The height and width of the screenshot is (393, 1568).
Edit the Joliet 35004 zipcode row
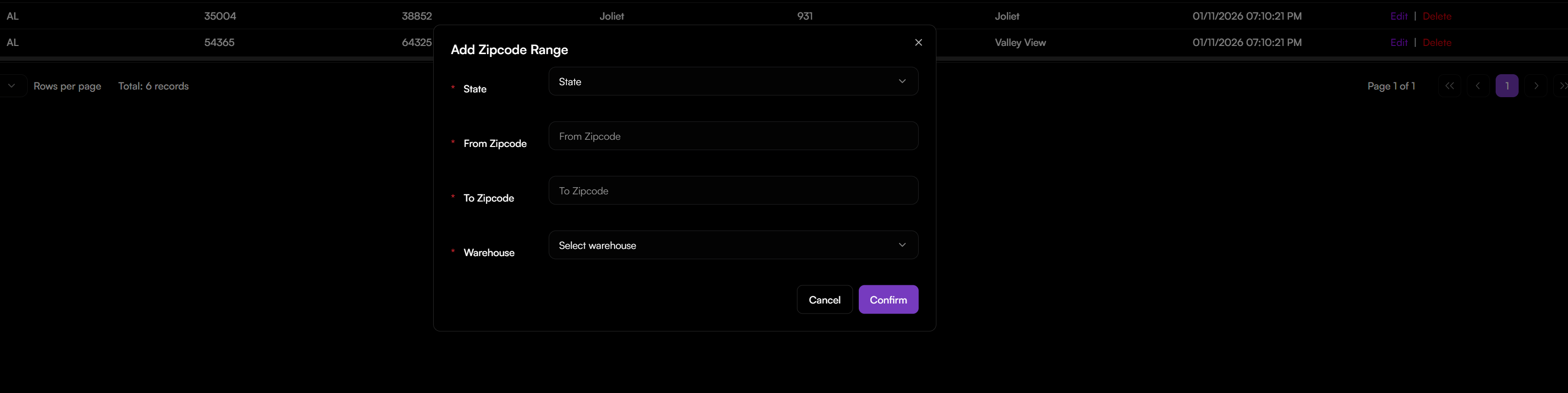(1399, 16)
